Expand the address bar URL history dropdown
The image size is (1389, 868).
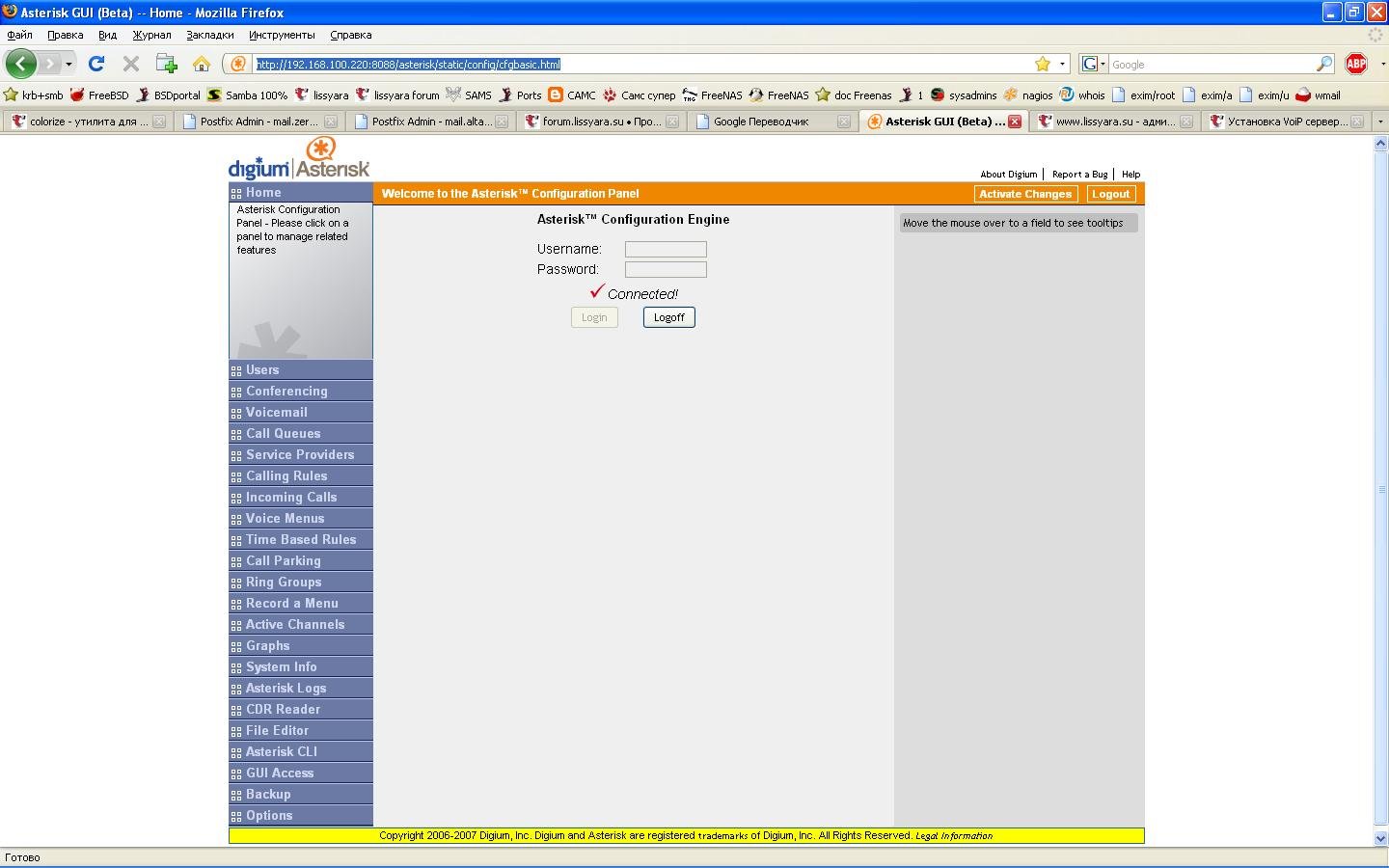(1062, 64)
